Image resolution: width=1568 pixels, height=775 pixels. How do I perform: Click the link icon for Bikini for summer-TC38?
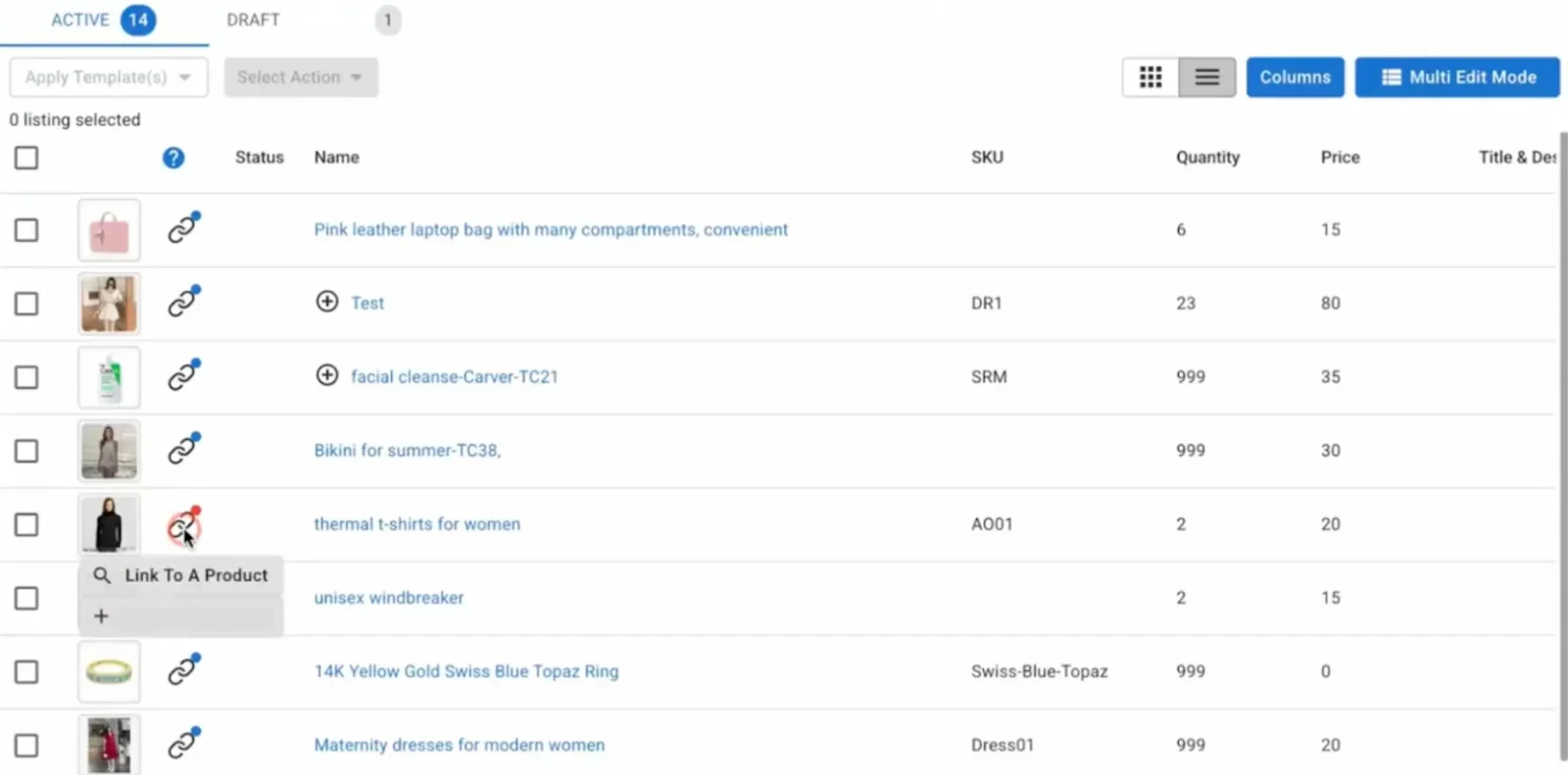183,448
